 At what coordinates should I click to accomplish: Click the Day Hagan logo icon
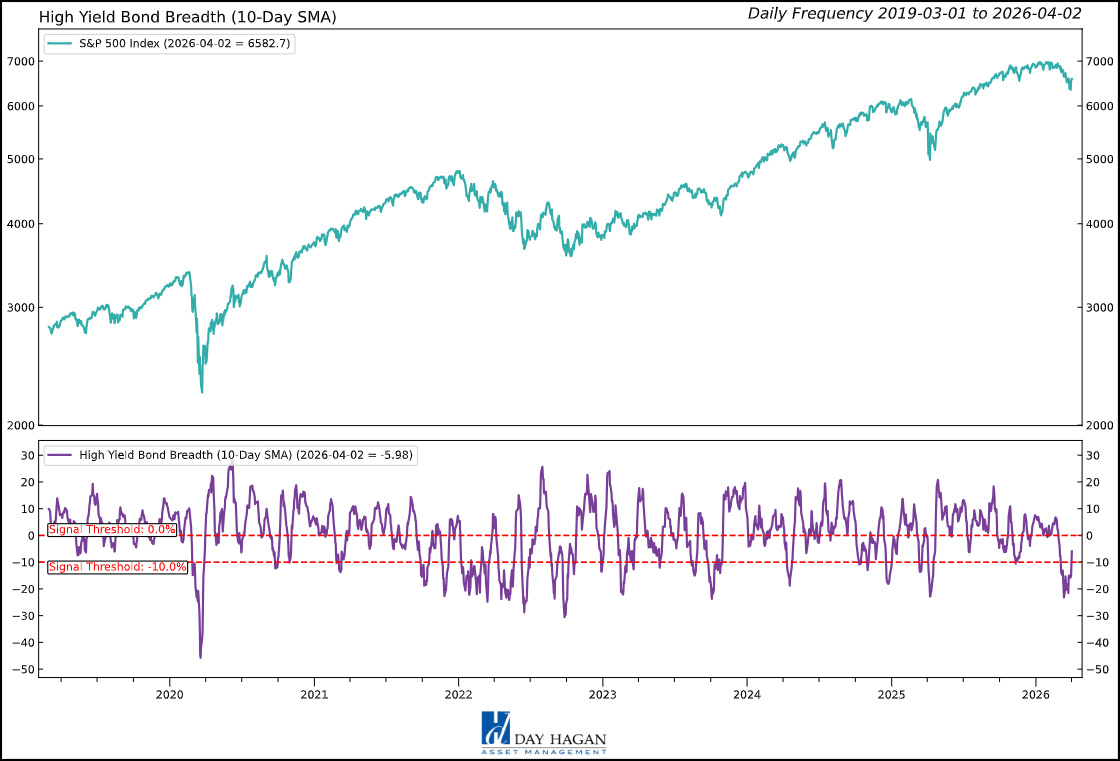(496, 729)
